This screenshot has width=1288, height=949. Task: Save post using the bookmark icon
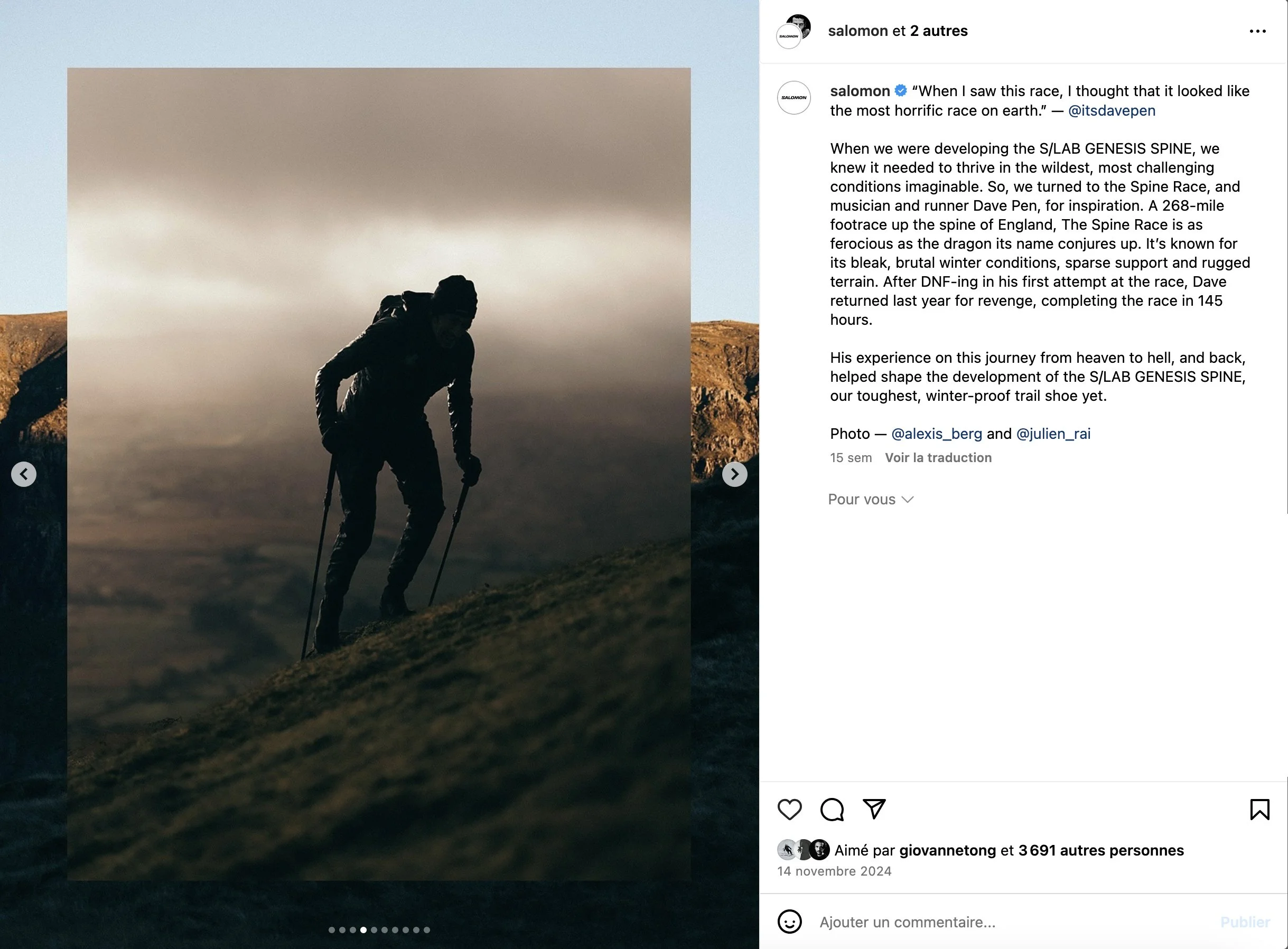pyautogui.click(x=1259, y=810)
